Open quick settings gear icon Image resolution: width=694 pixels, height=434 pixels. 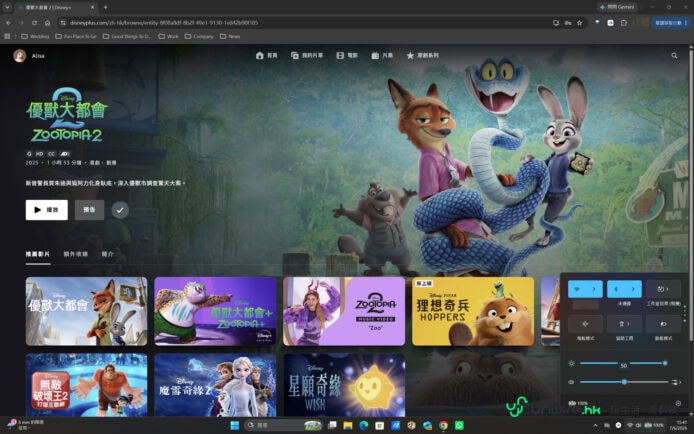(678, 403)
